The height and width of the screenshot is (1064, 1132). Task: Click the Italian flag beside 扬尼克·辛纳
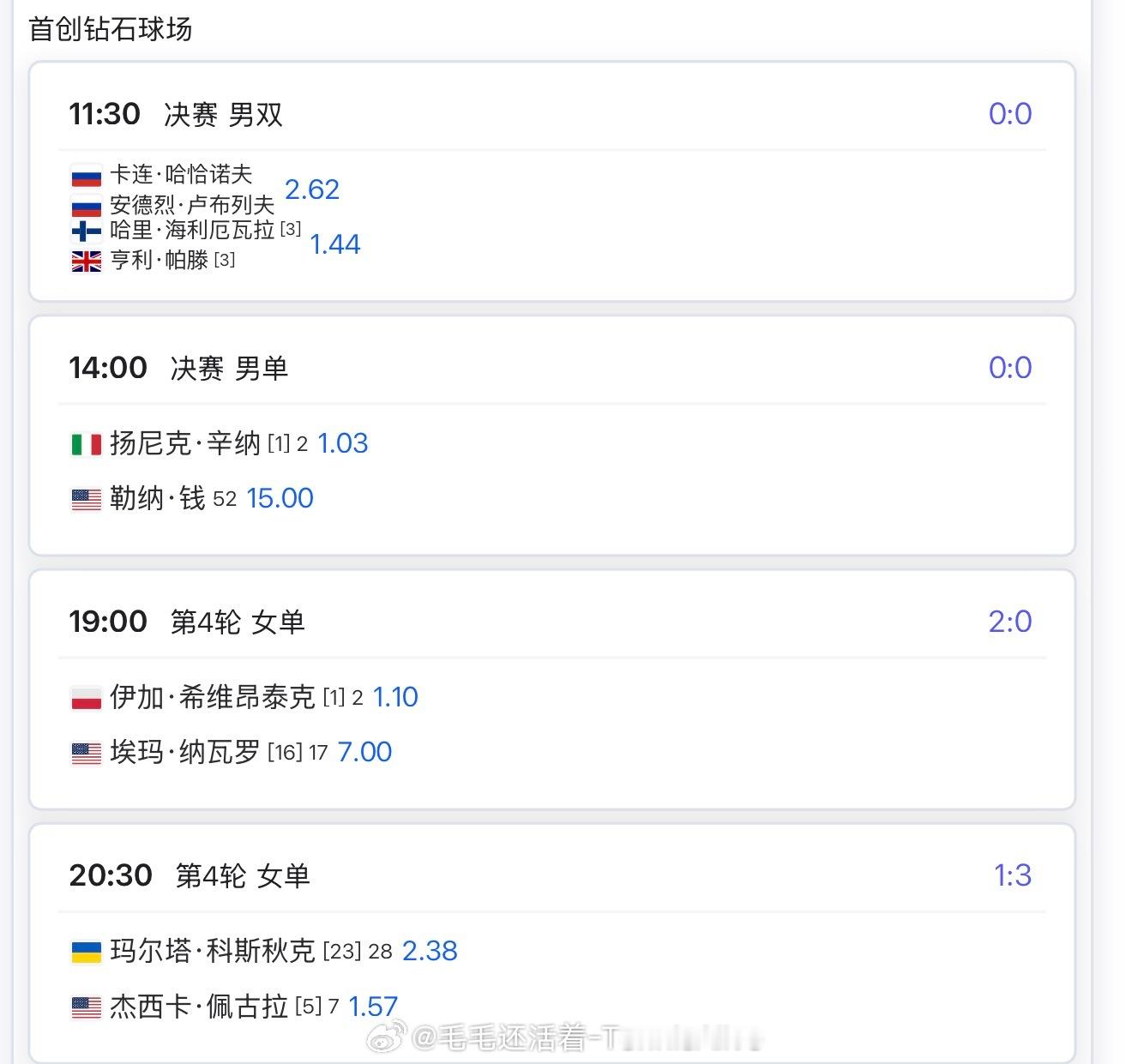(86, 444)
